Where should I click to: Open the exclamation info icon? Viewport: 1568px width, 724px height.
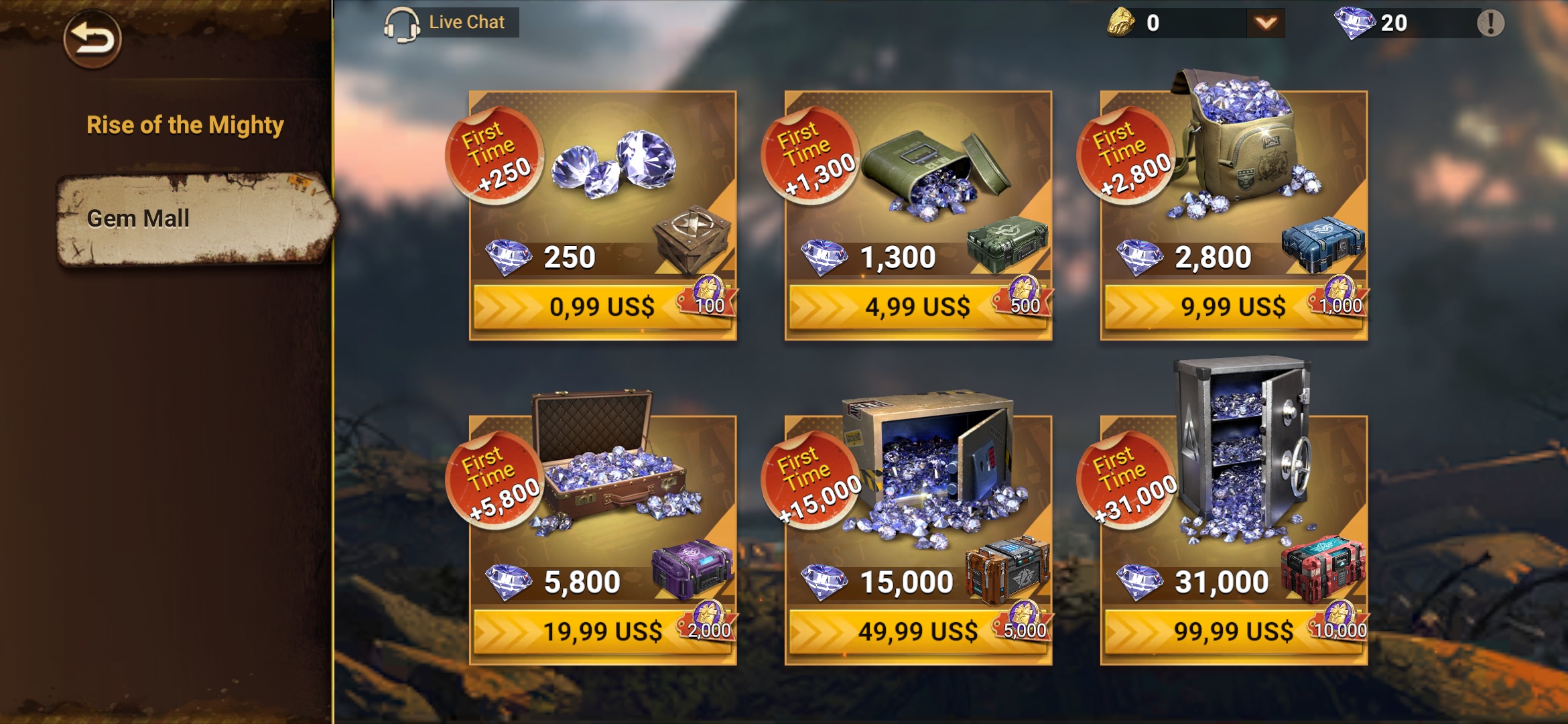click(1490, 23)
